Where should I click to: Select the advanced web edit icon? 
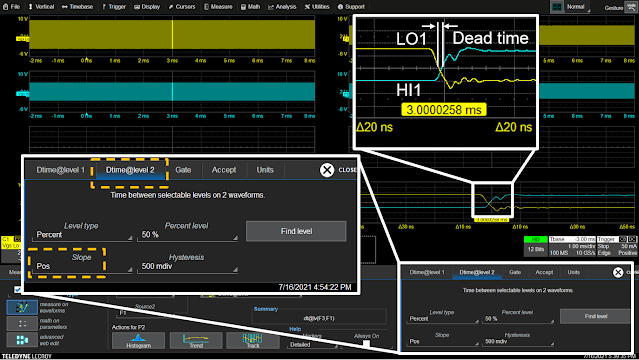coord(22,340)
